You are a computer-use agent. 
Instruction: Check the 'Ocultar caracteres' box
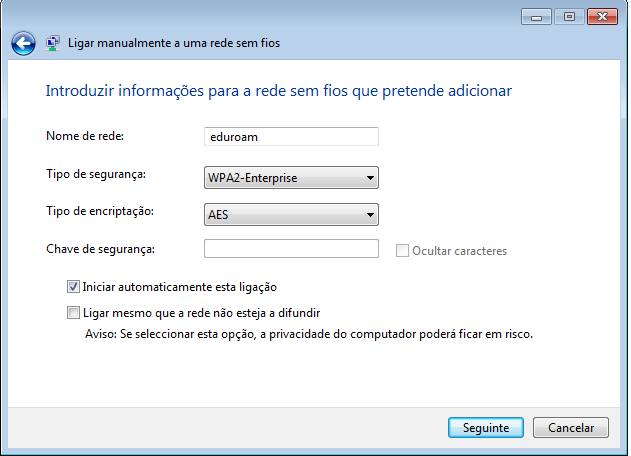point(402,251)
